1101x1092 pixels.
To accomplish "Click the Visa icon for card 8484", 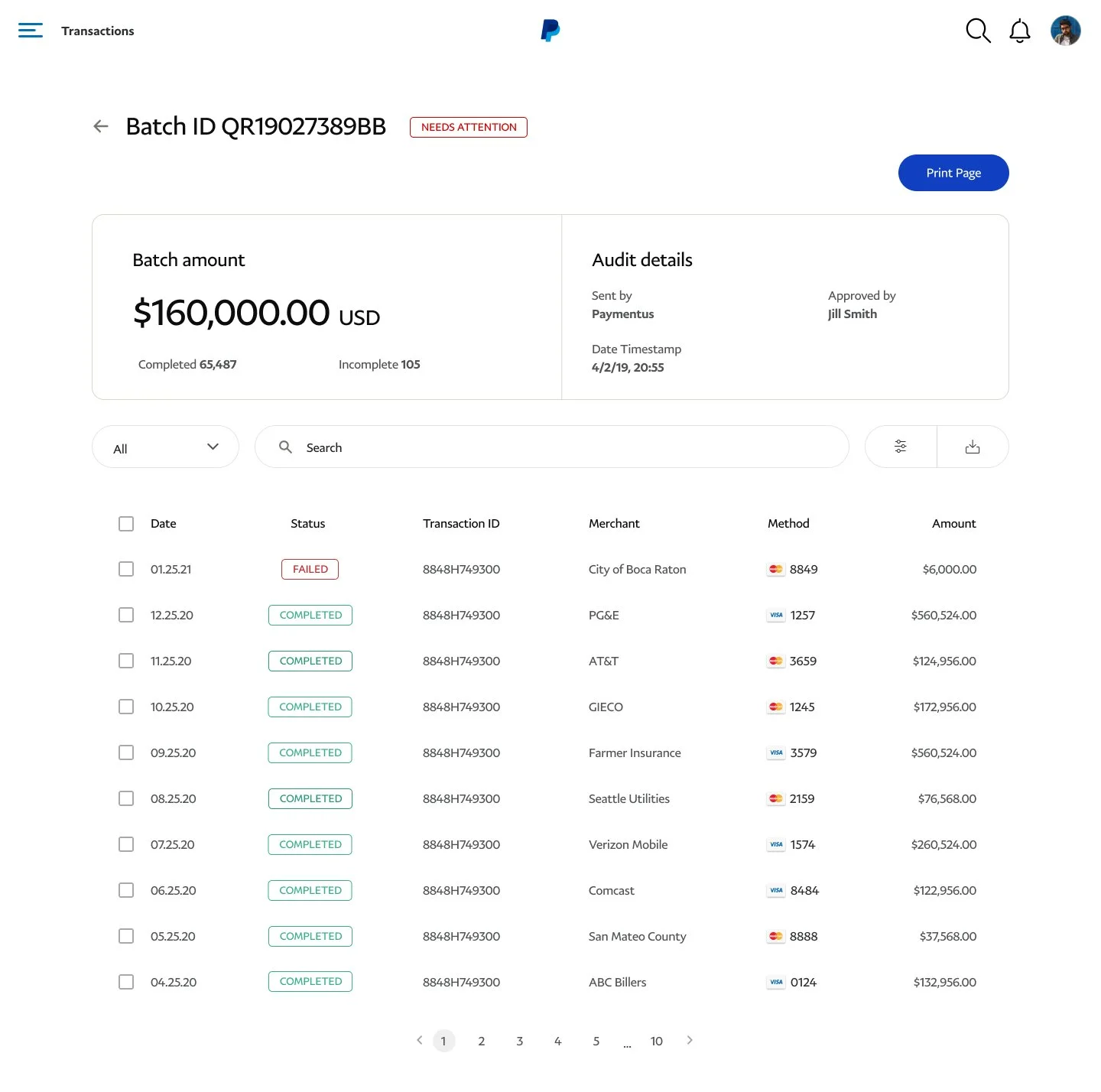I will coord(776,890).
